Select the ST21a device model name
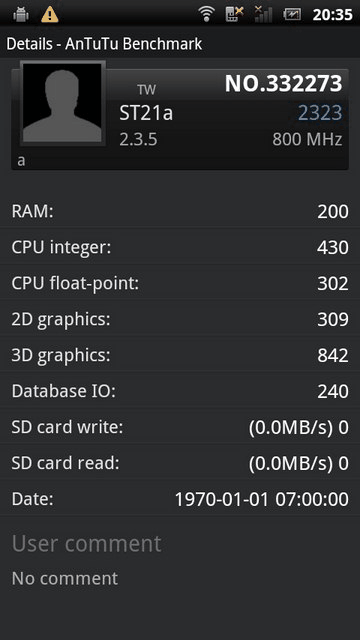Viewport: 360px width, 640px height. pos(146,113)
